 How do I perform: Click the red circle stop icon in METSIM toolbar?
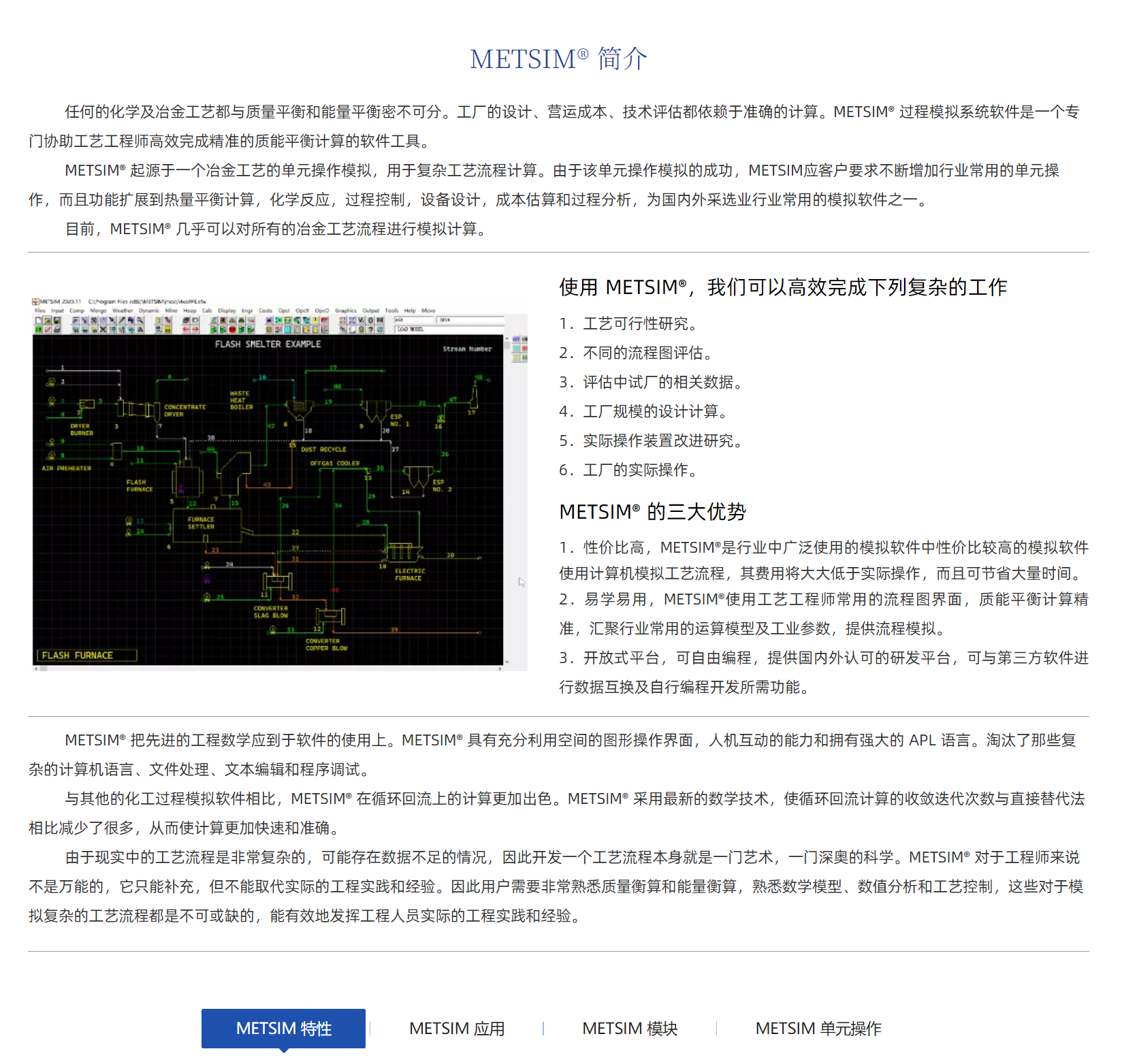coord(232,329)
